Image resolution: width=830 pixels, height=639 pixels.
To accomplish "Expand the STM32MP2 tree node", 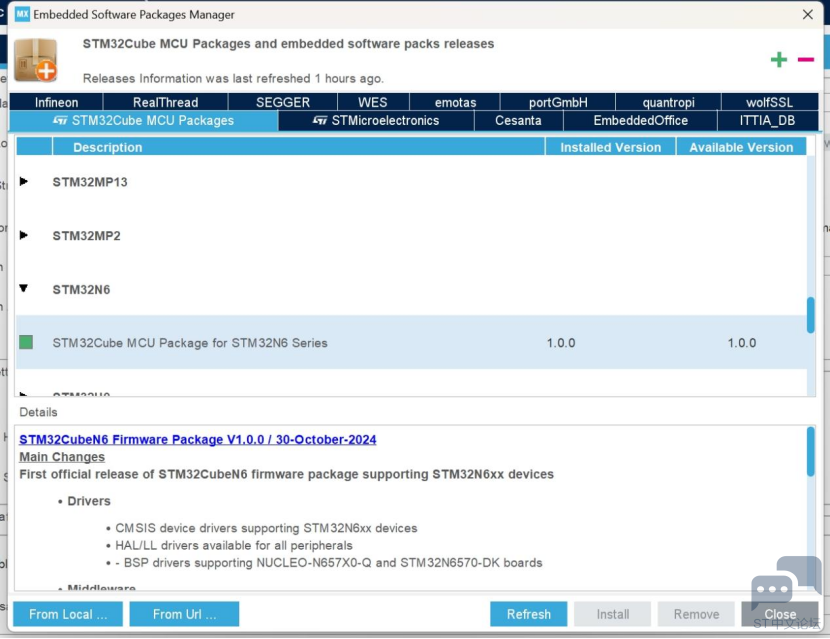I will [23, 235].
